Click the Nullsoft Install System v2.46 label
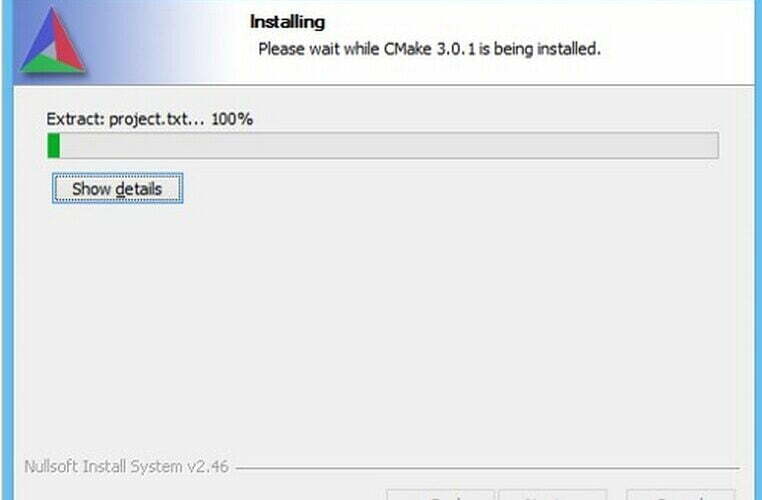 126,466
